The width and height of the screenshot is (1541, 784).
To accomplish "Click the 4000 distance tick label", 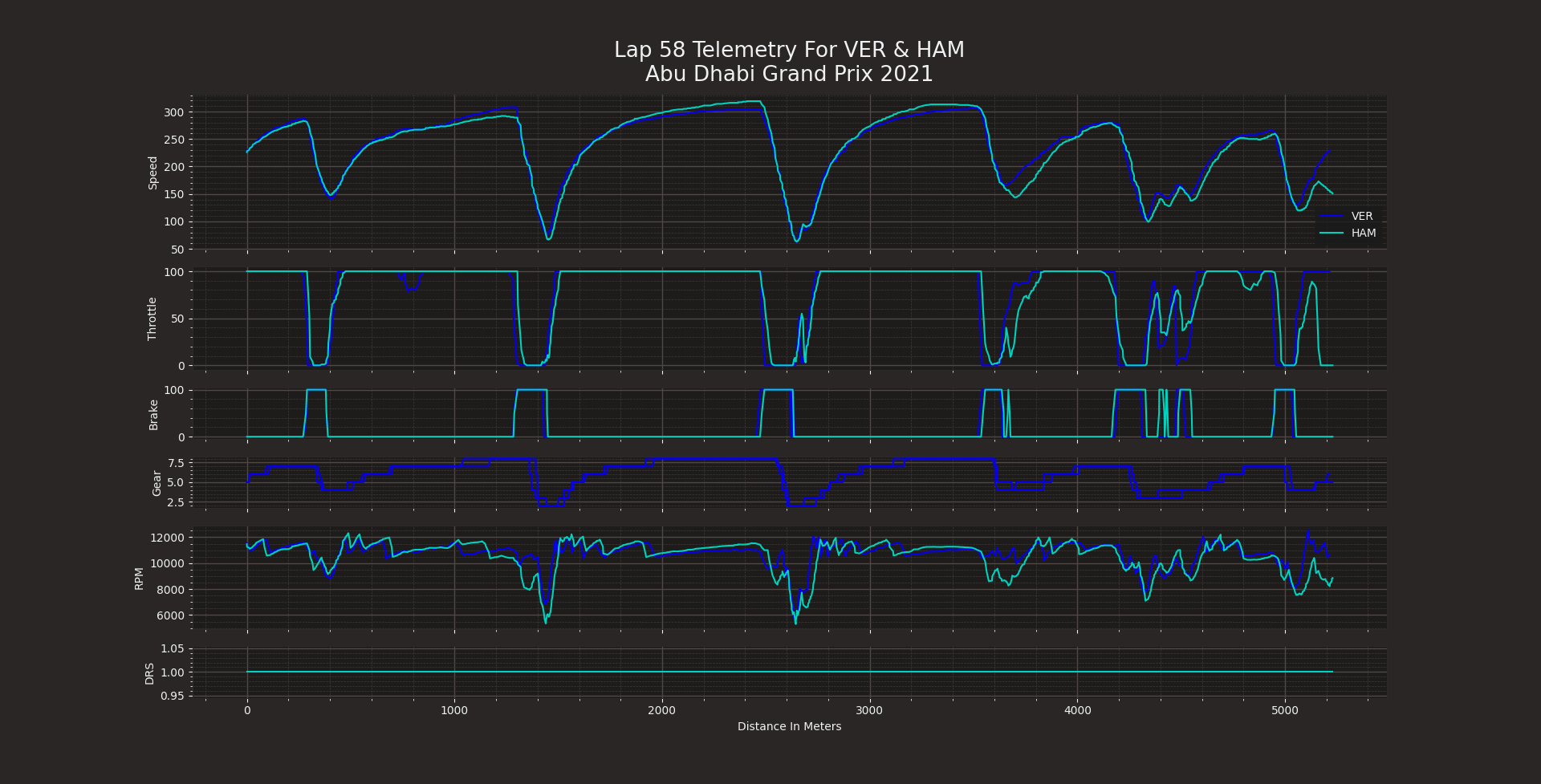I will [x=1077, y=710].
